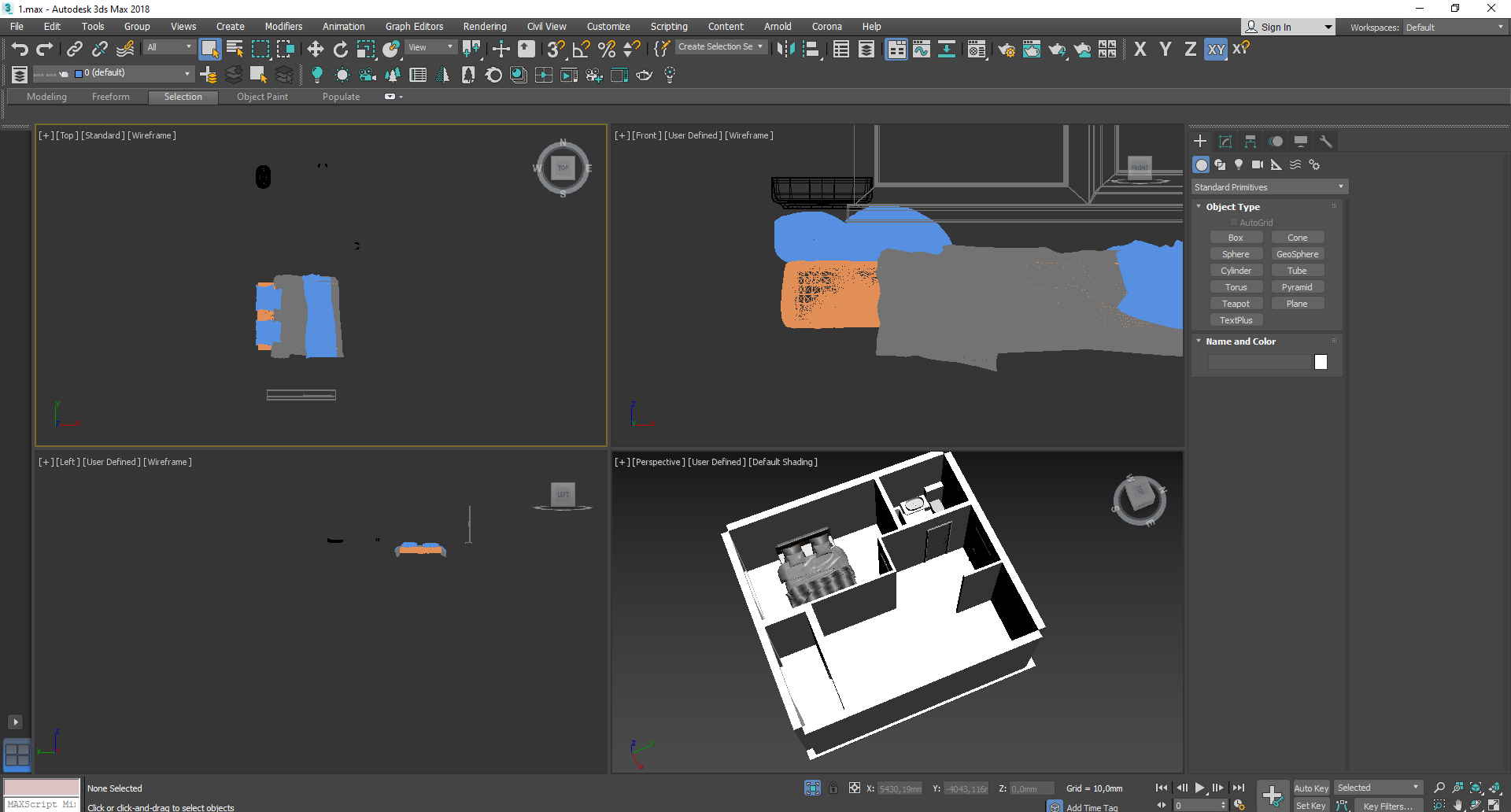Open the Mirror tool
Viewport: 1511px width, 812px height.
(785, 50)
